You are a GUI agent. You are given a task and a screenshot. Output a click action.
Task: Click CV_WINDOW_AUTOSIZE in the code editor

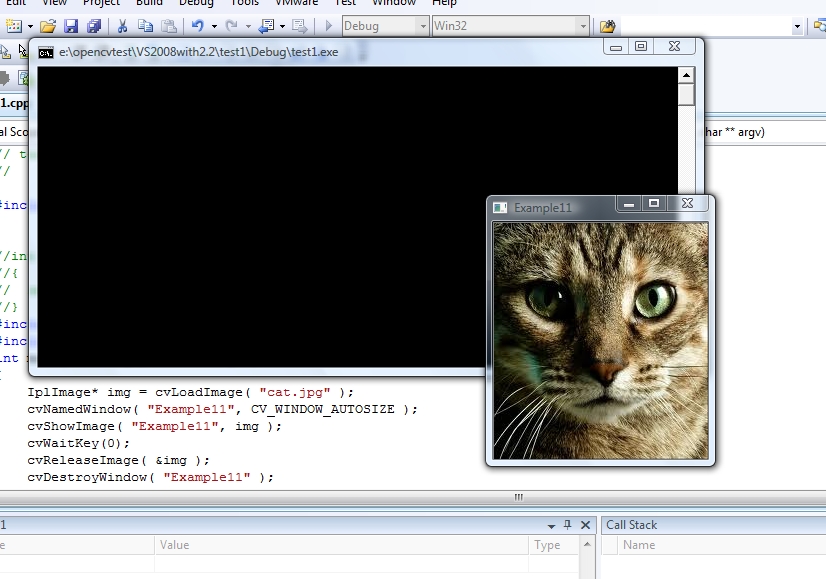click(322, 409)
